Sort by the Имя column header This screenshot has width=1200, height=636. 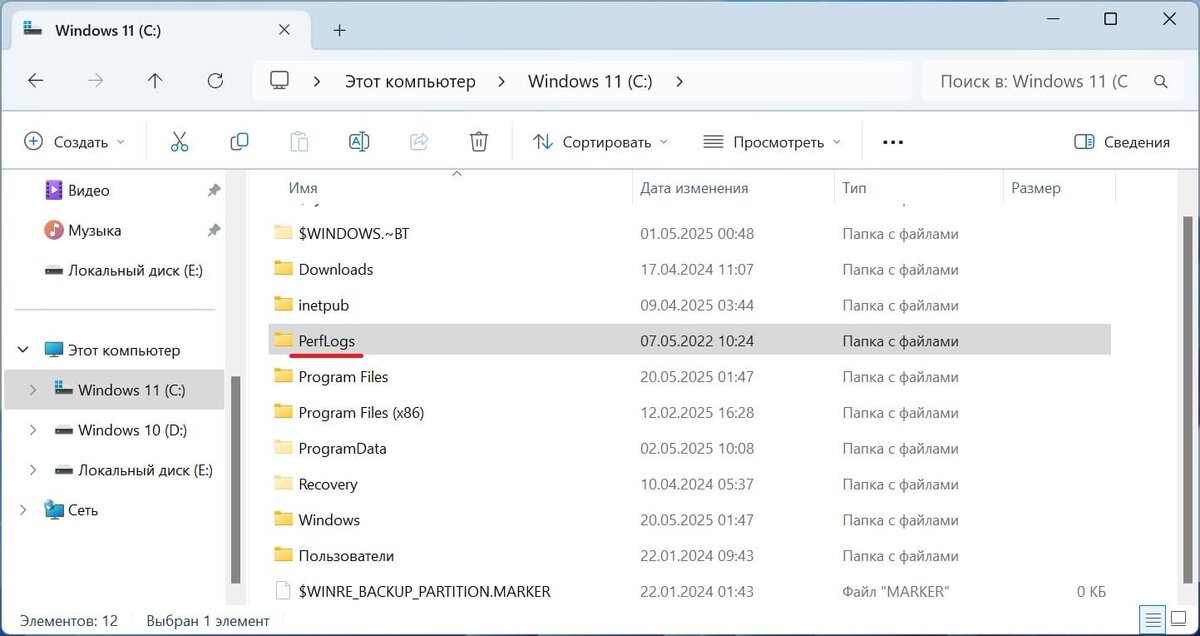pos(303,188)
